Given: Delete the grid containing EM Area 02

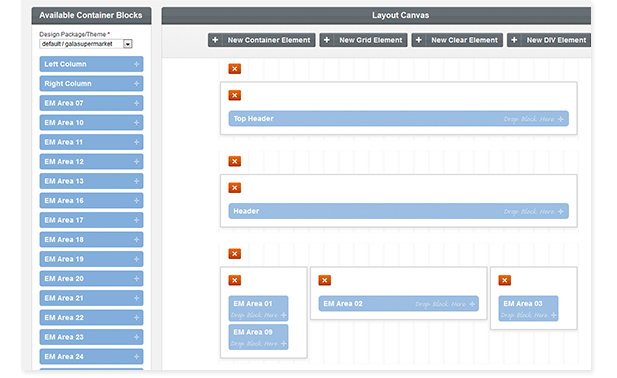Looking at the screenshot, I should 325,280.
